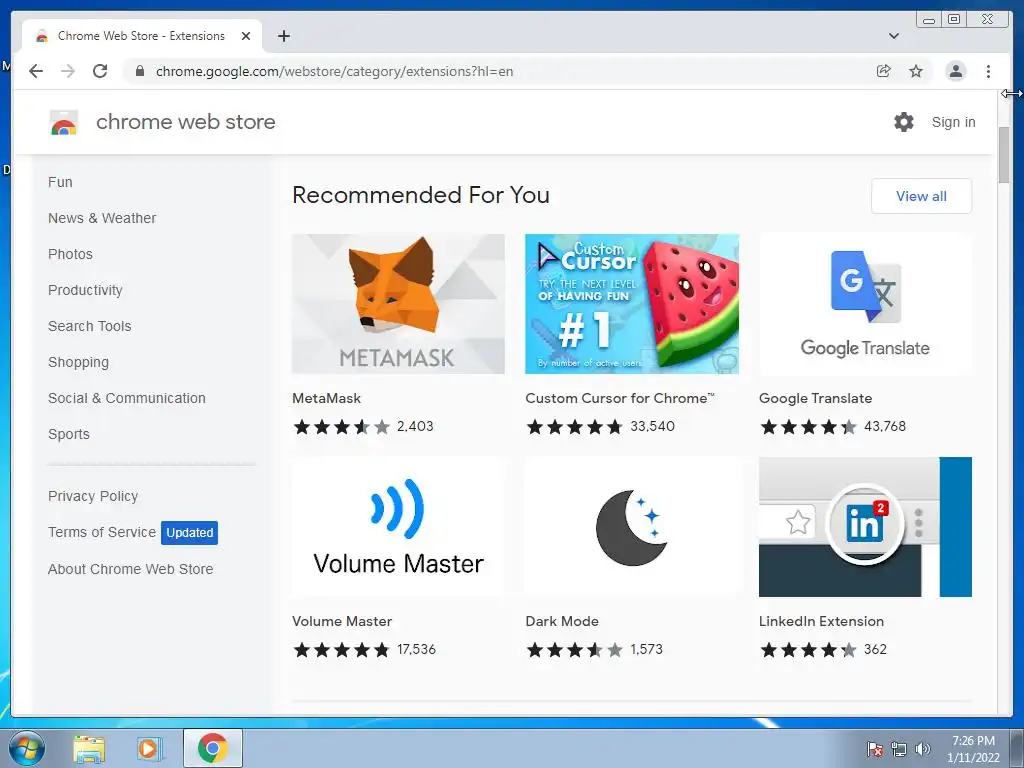Image resolution: width=1024 pixels, height=768 pixels.
Task: Choose the Productivity category
Action: (x=85, y=290)
